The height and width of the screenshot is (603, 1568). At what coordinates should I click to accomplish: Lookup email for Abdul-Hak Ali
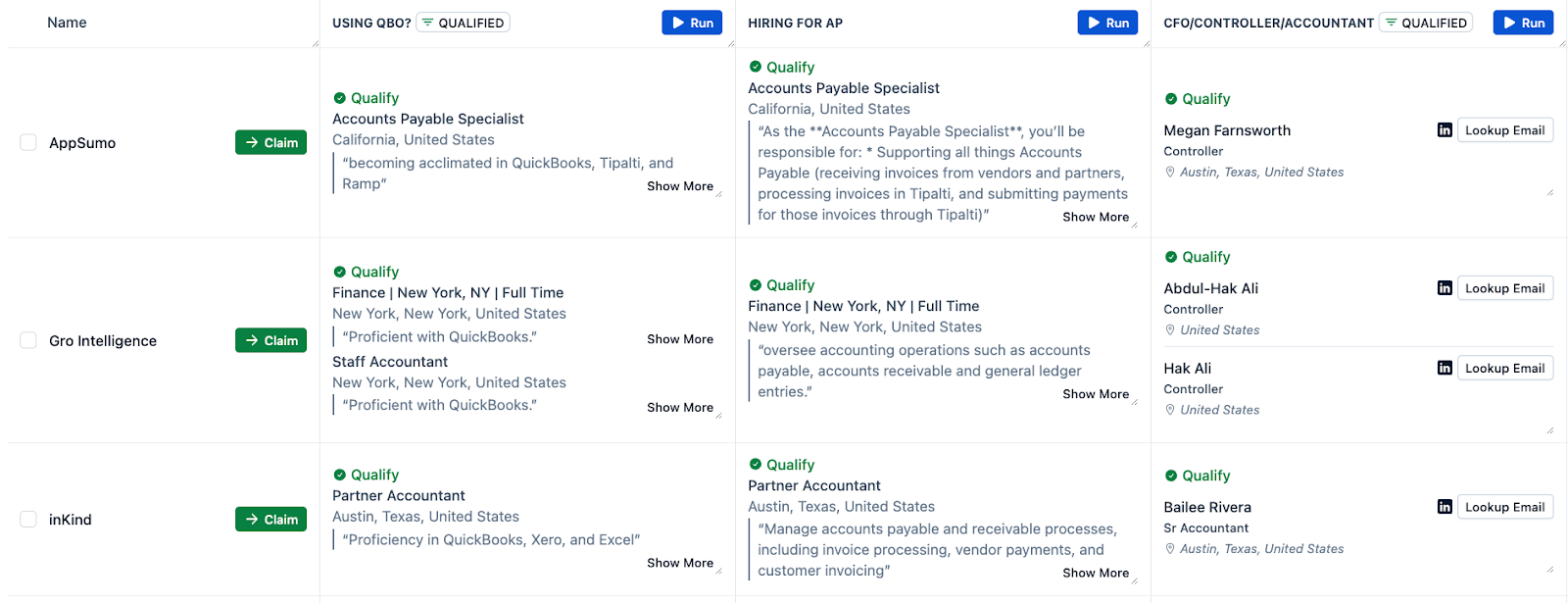tap(1504, 288)
